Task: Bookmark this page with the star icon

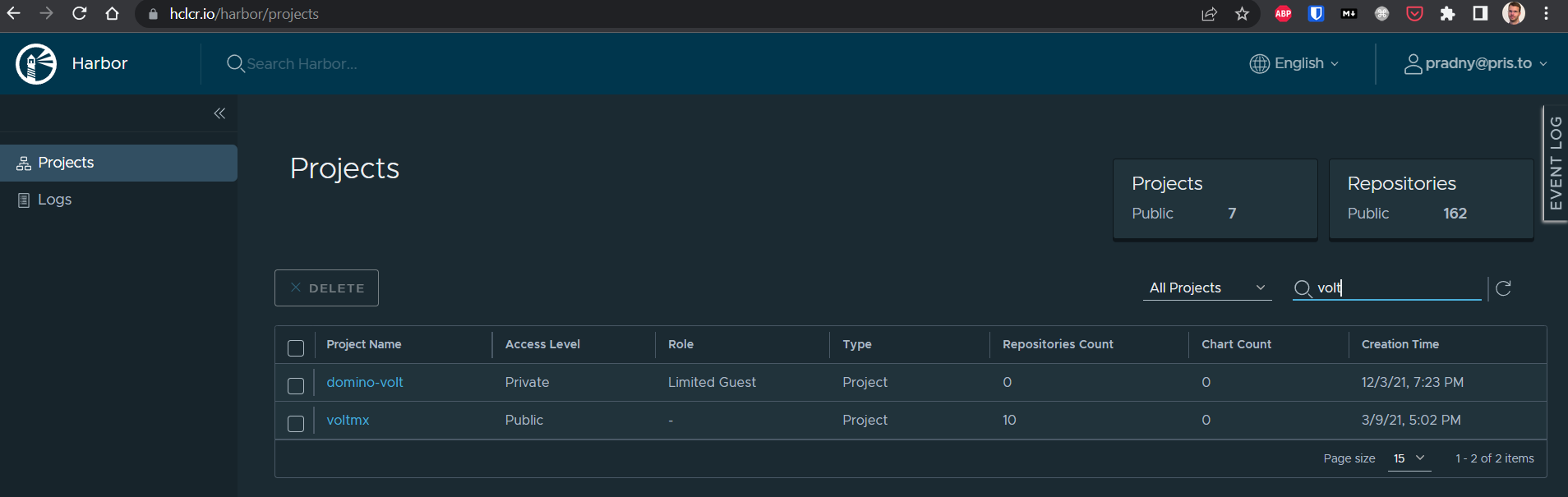Action: [1242, 14]
